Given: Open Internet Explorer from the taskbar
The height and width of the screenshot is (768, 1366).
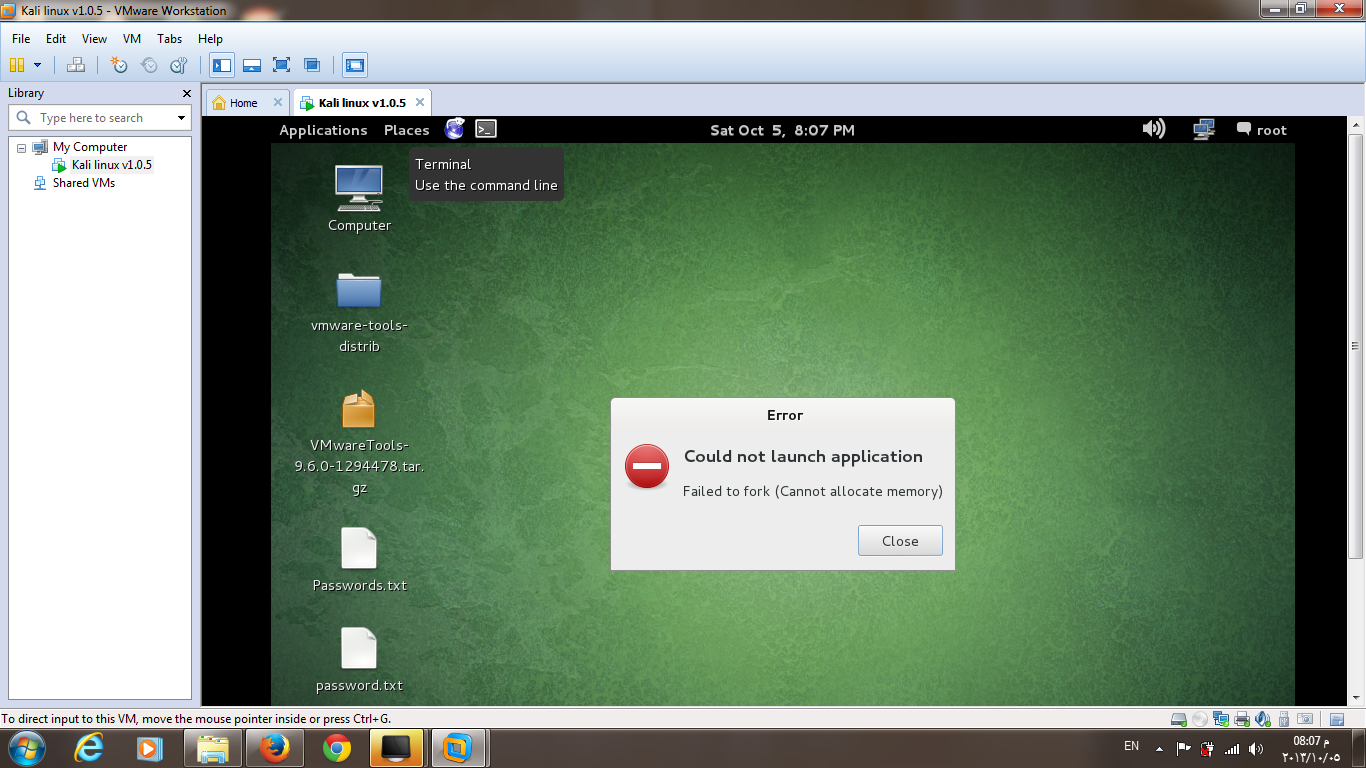Looking at the screenshot, I should [90, 747].
